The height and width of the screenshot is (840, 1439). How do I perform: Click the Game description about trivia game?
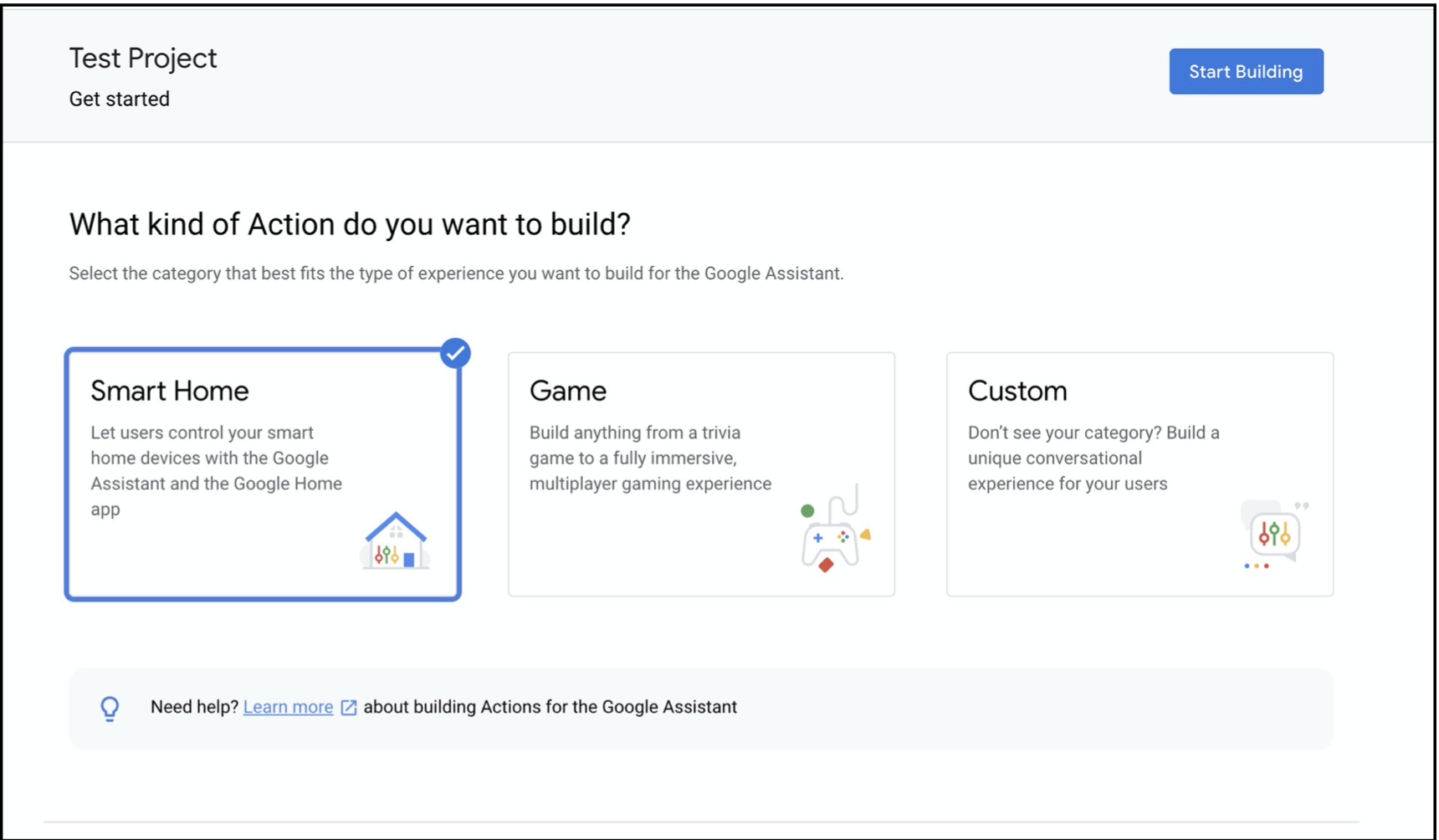tap(650, 458)
